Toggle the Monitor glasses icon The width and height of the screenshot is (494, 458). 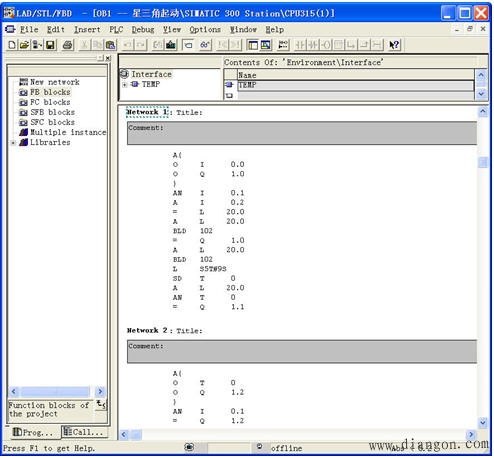[x=205, y=45]
